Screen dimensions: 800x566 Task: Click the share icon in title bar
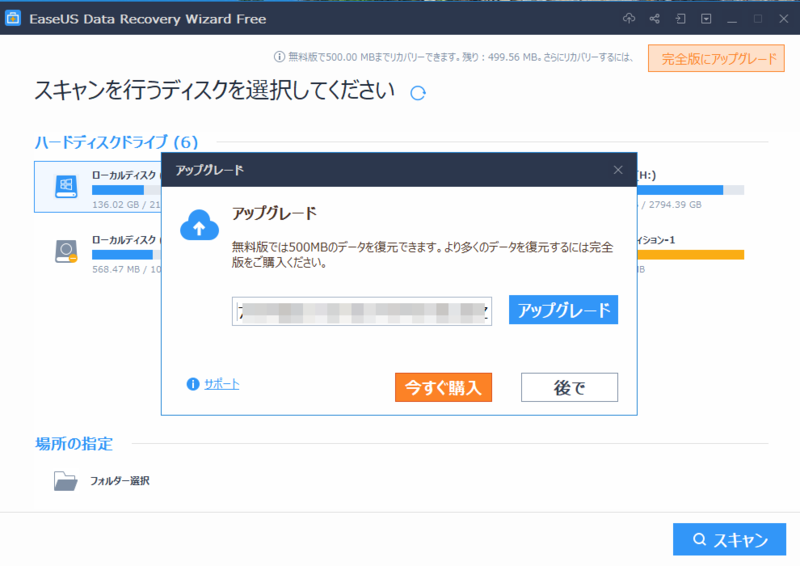pyautogui.click(x=655, y=19)
